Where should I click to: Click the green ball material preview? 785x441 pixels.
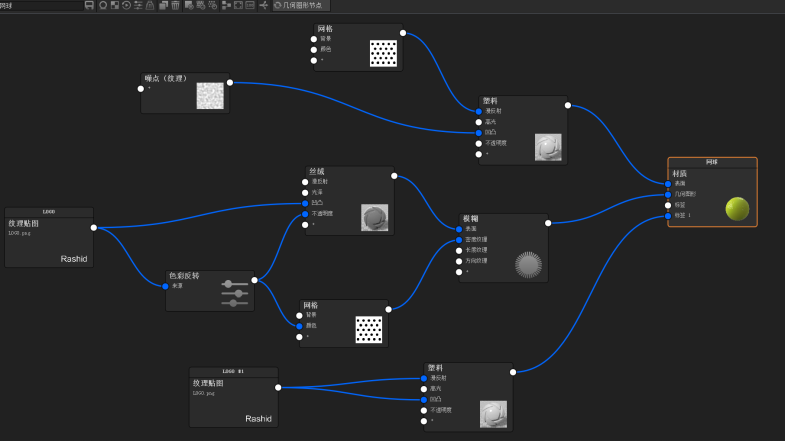point(736,208)
